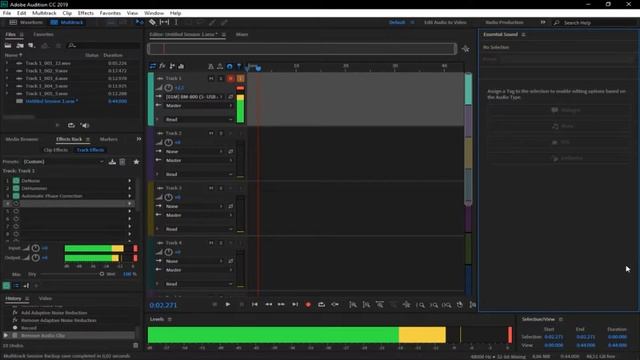Select the Time Selection tool
Screen dimensions: 640x360
click(176, 22)
